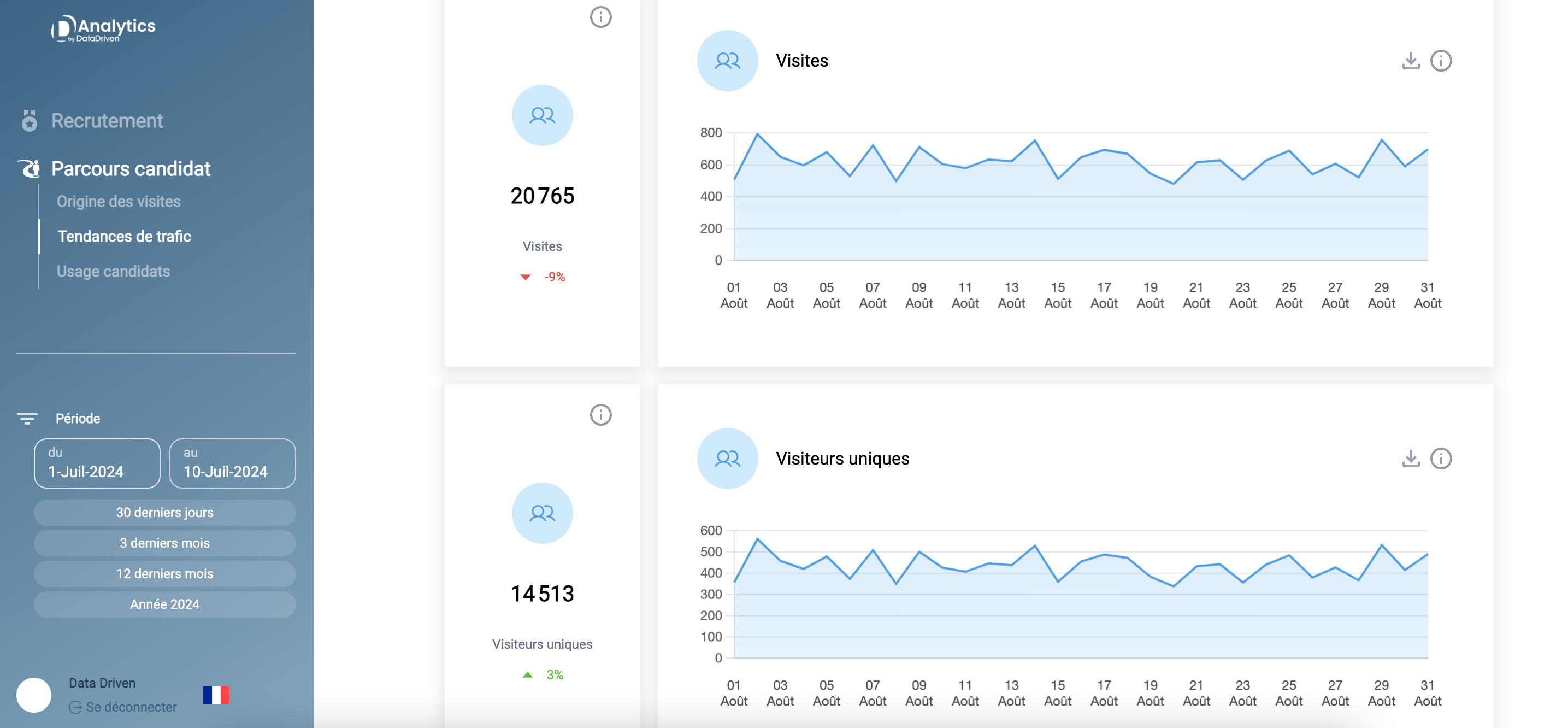Download the Visites chart data
The image size is (1568, 728).
point(1410,61)
